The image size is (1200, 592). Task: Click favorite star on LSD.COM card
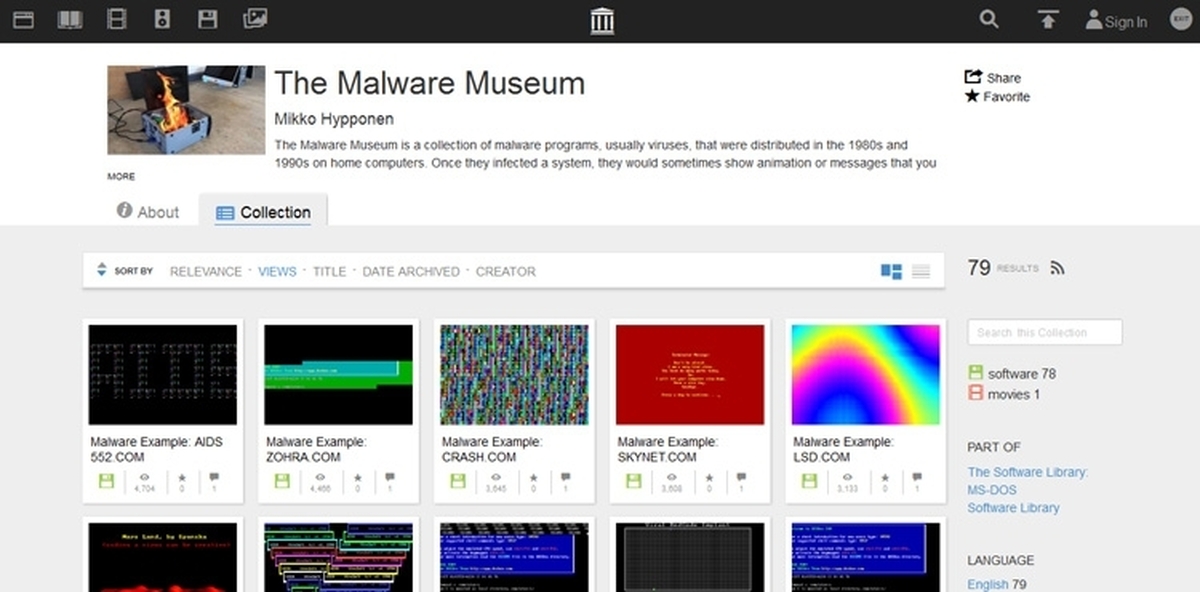tap(884, 477)
